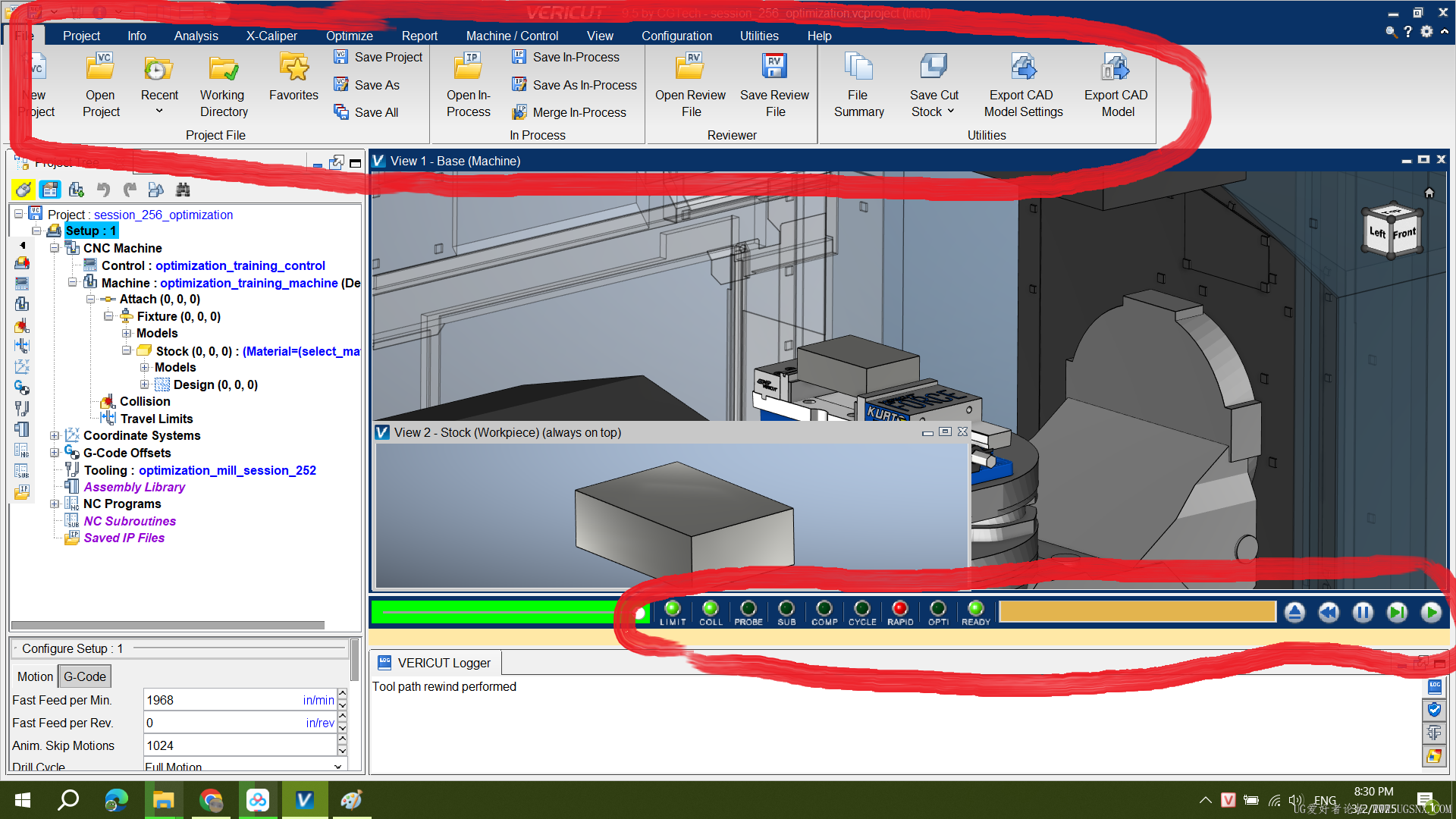Toggle the COMP status light
This screenshot has height=819, width=1456.
[x=824, y=608]
